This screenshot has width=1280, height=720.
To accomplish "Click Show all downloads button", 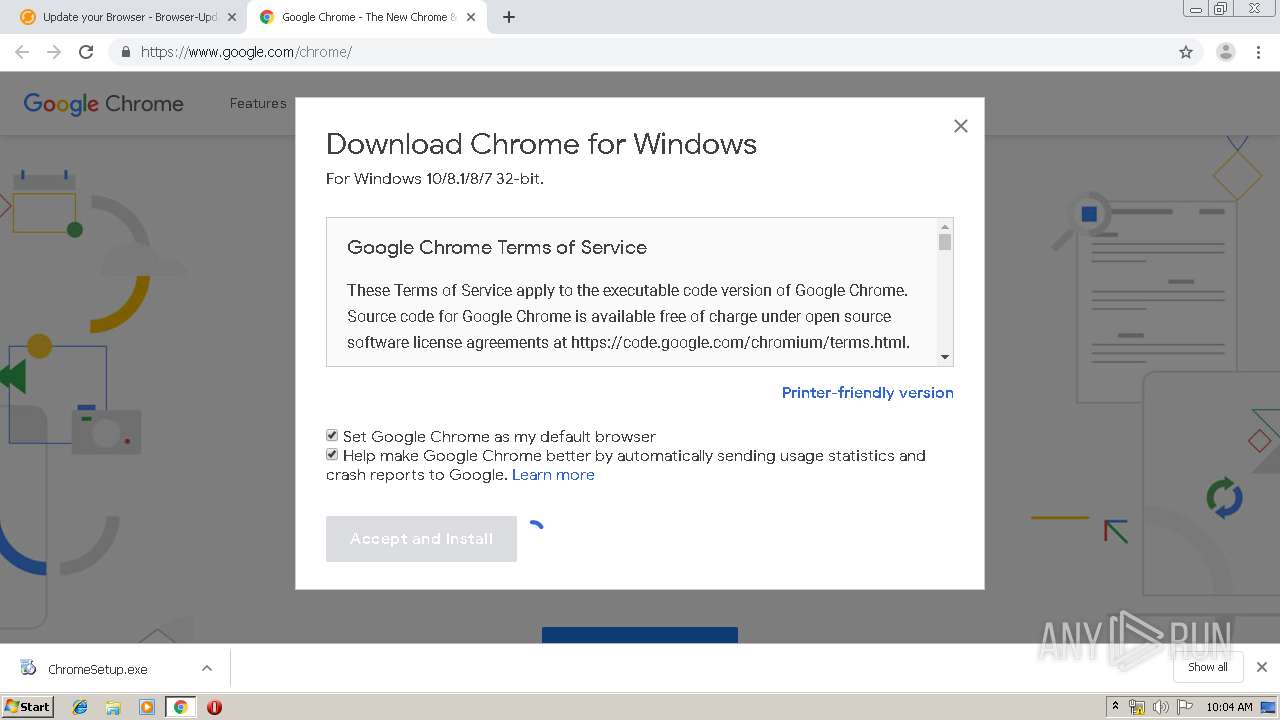I will click(x=1207, y=667).
